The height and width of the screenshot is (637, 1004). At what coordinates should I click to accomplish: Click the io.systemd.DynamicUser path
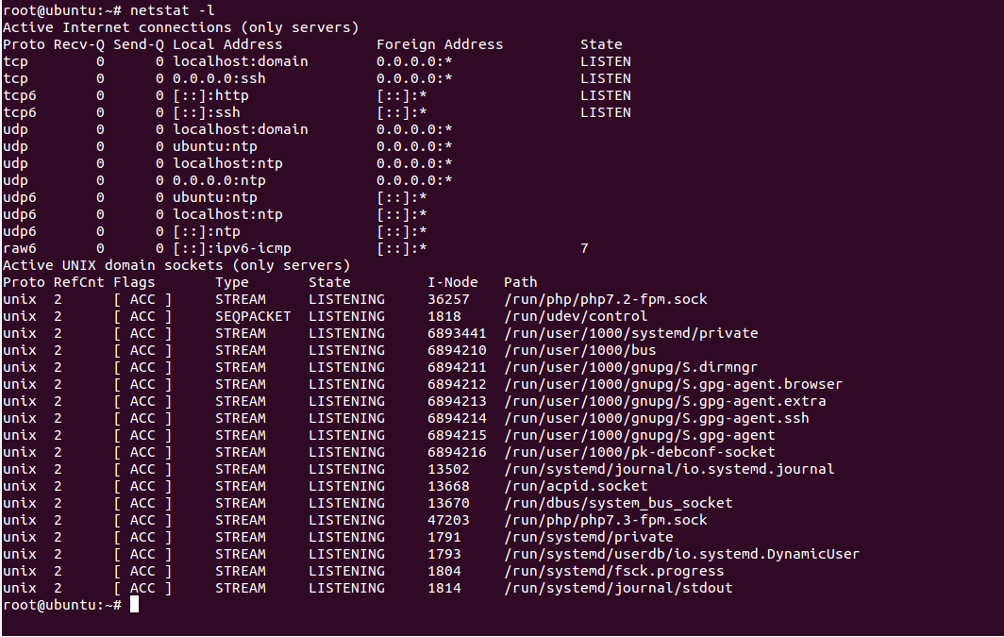pyautogui.click(x=681, y=554)
